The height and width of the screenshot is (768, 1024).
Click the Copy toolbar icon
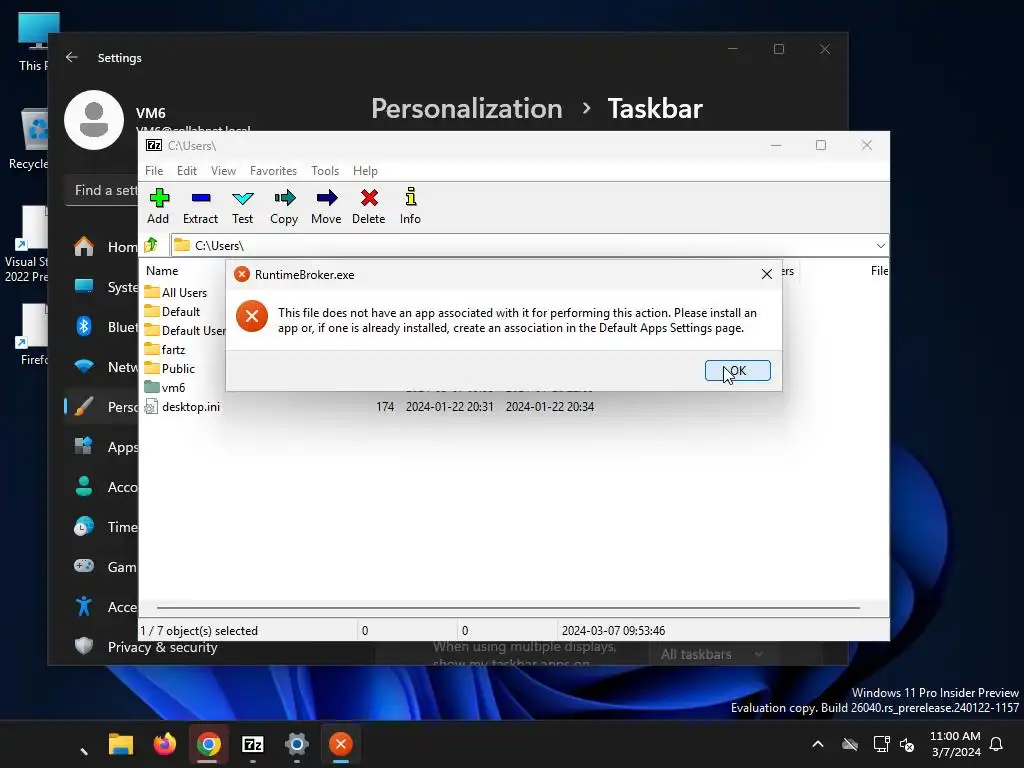[x=284, y=206]
